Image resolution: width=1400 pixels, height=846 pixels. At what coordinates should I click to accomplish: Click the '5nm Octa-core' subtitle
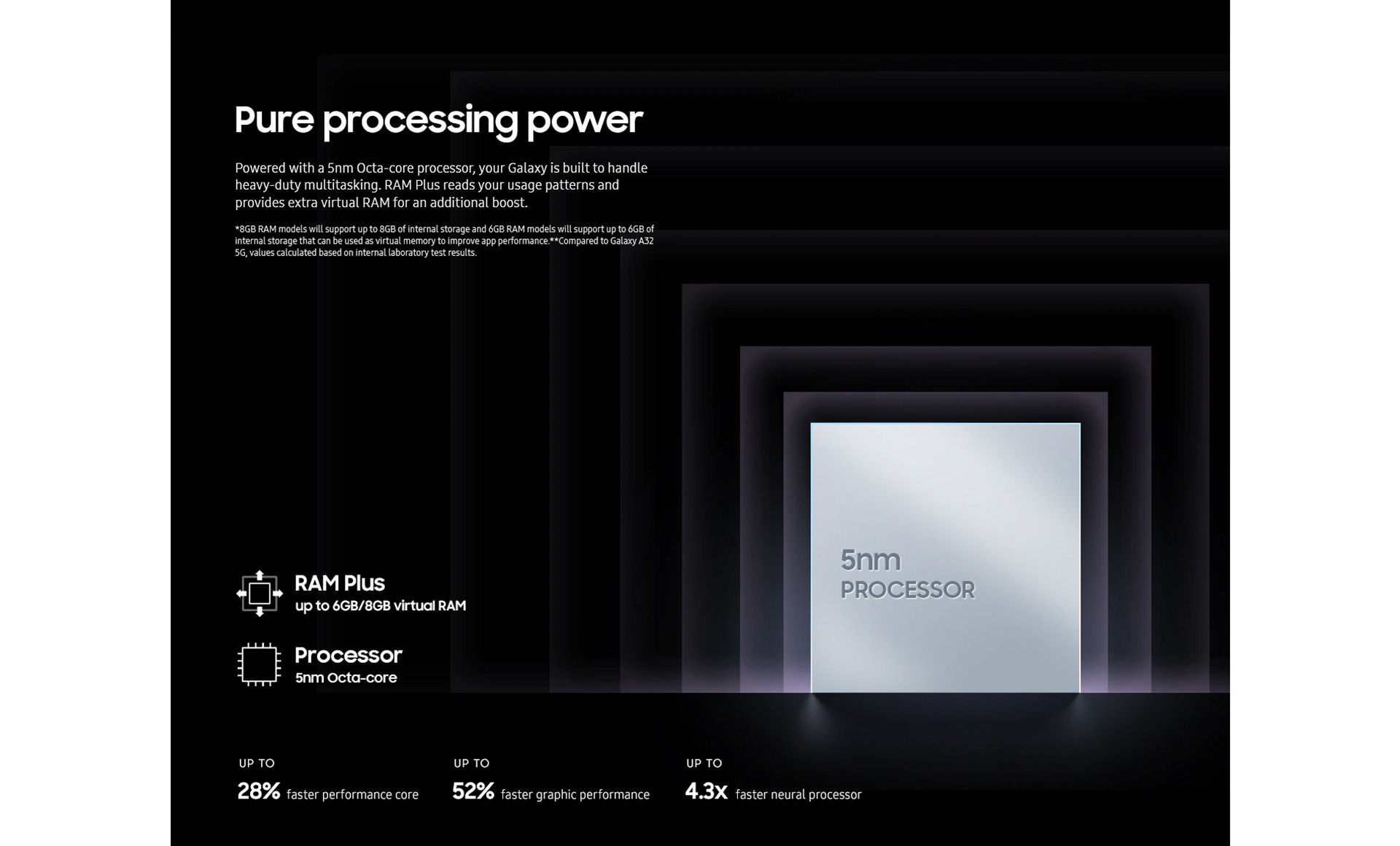(x=346, y=678)
